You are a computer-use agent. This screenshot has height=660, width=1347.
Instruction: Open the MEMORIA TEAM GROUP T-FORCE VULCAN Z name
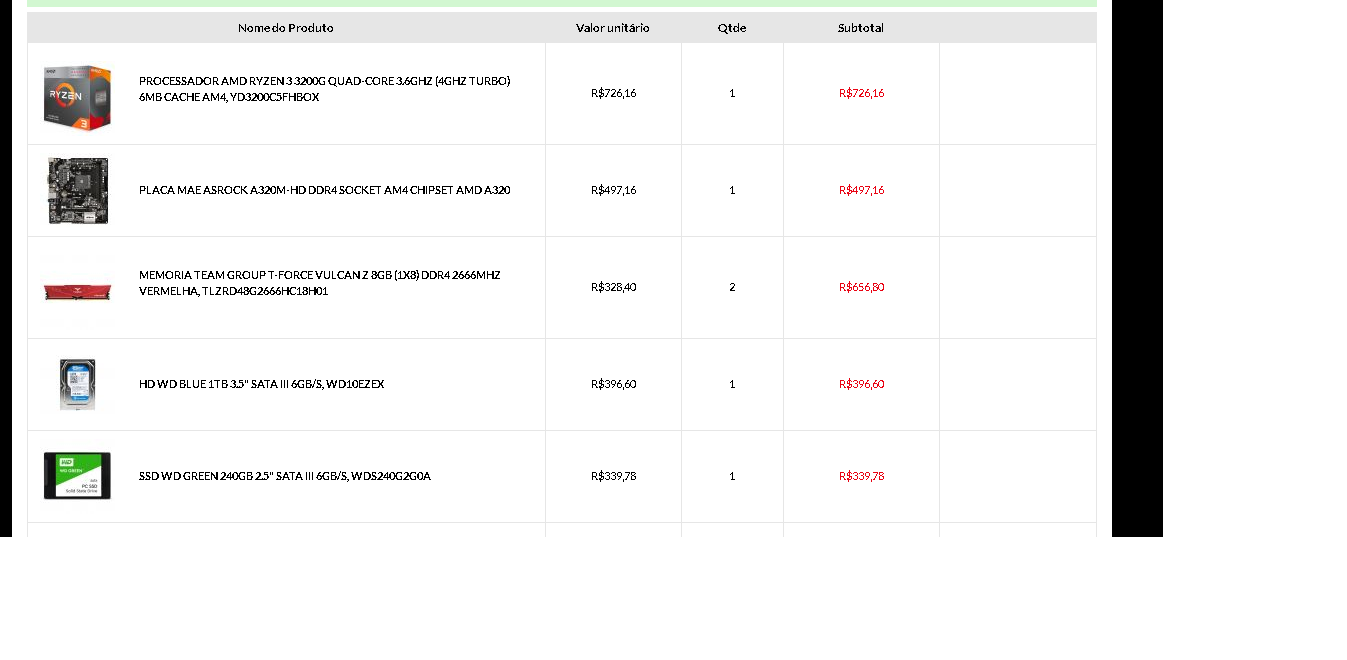click(x=319, y=283)
